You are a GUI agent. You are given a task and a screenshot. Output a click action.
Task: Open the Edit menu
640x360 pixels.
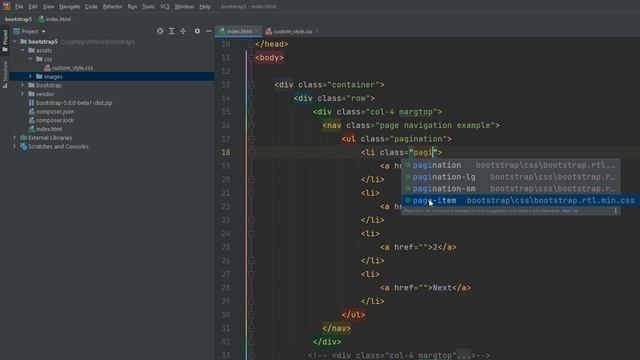pyautogui.click(x=33, y=7)
